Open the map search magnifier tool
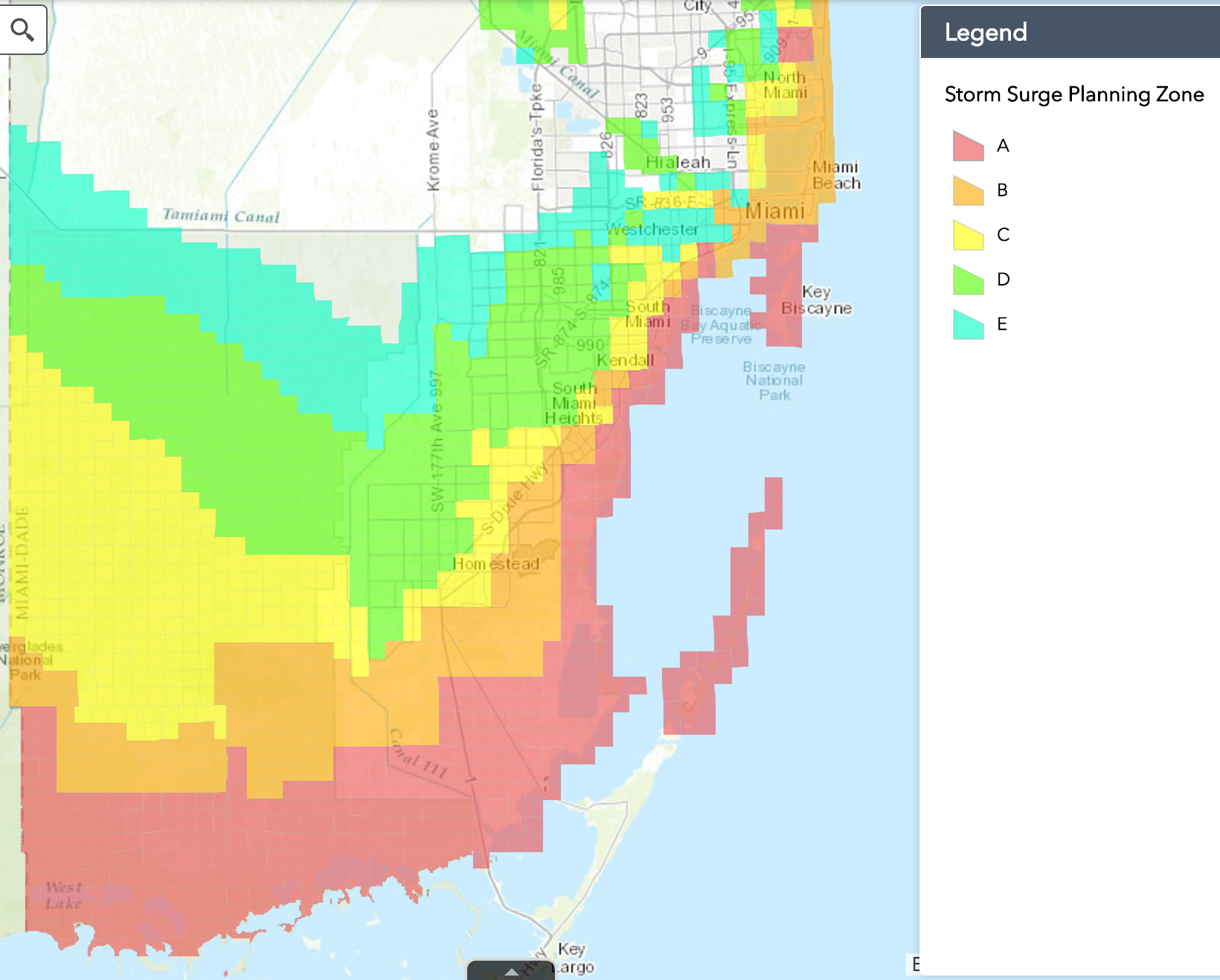 (22, 30)
